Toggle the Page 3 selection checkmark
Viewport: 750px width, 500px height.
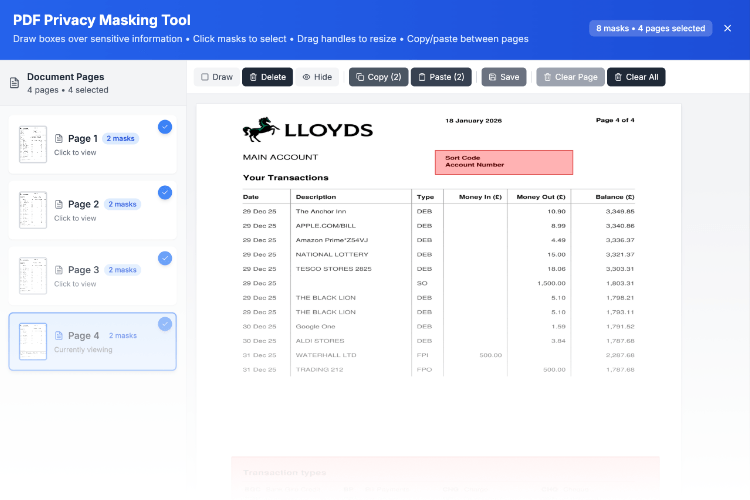coord(165,258)
